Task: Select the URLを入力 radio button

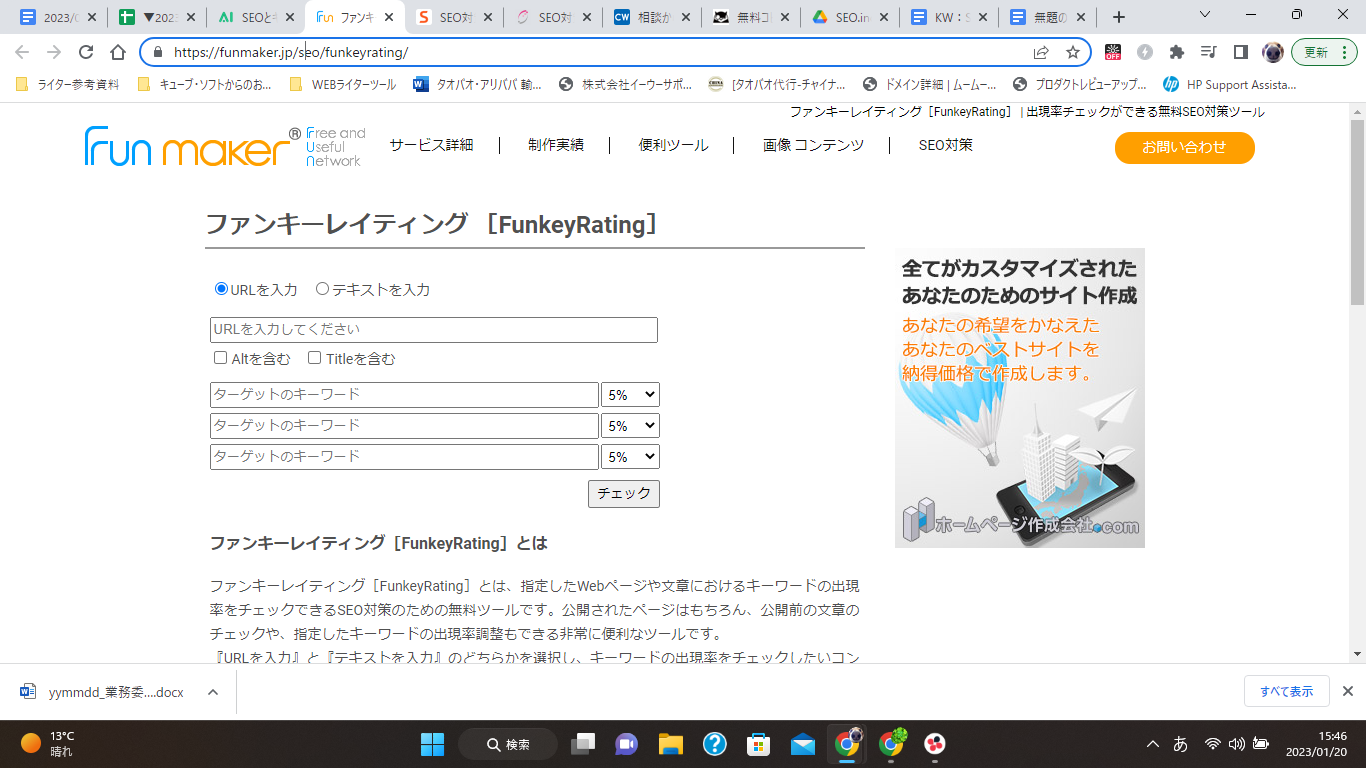Action: pos(221,289)
